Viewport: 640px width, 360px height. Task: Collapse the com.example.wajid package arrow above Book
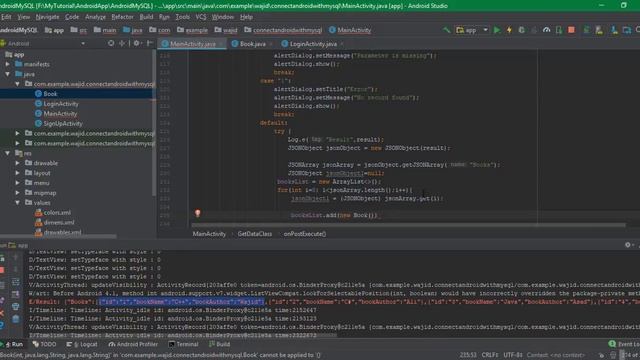tap(18, 84)
